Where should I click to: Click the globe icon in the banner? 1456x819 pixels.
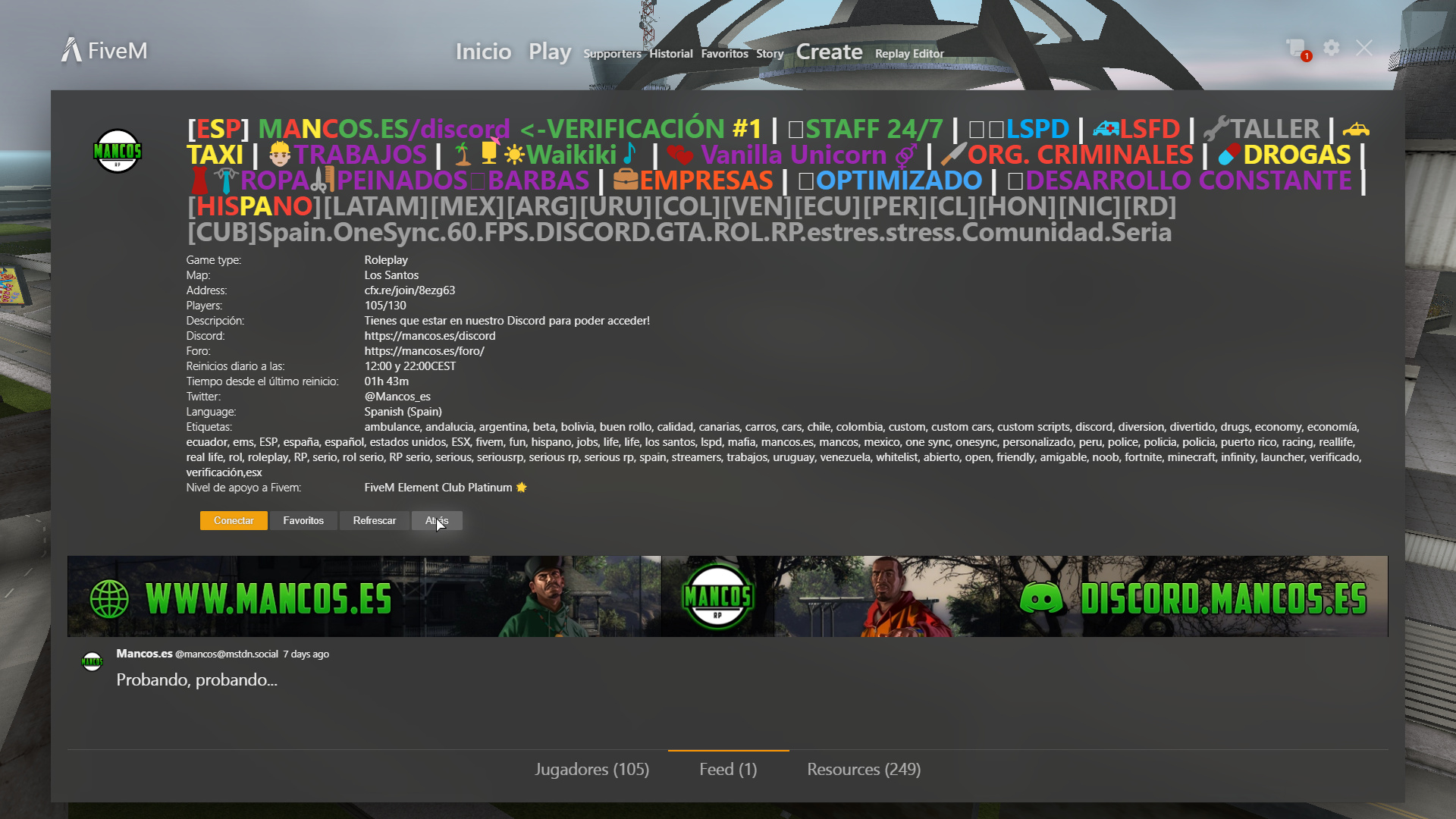click(109, 599)
